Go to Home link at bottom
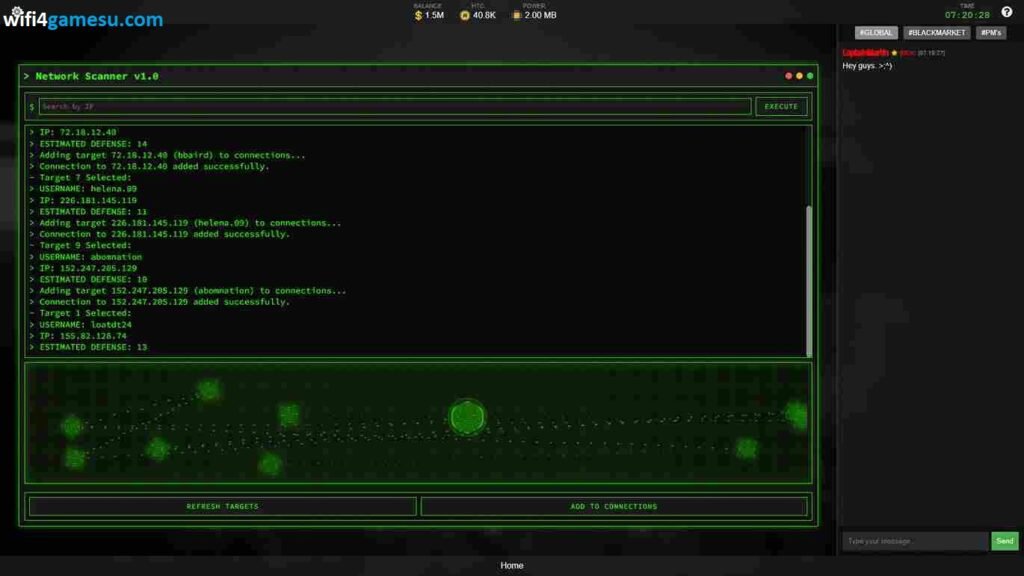This screenshot has height=576, width=1024. (x=511, y=566)
